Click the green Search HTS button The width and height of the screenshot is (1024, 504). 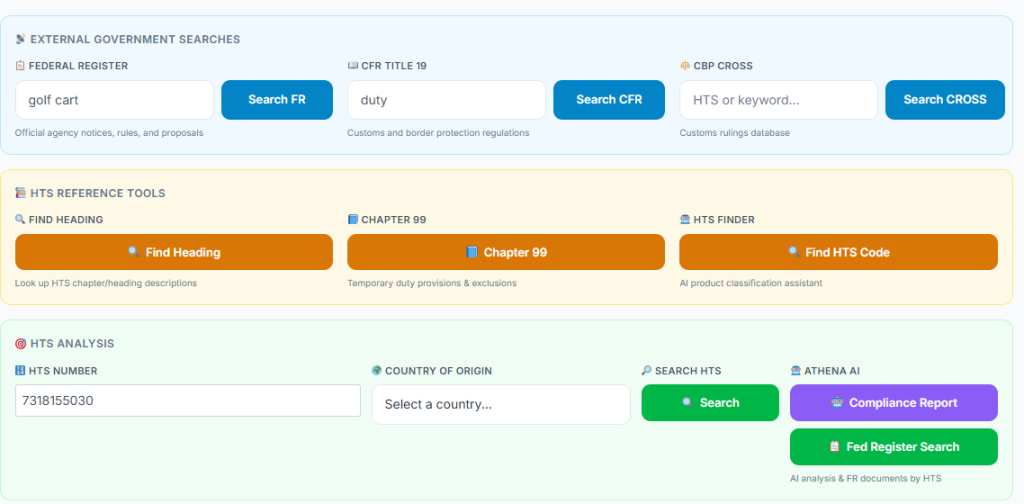tap(709, 403)
